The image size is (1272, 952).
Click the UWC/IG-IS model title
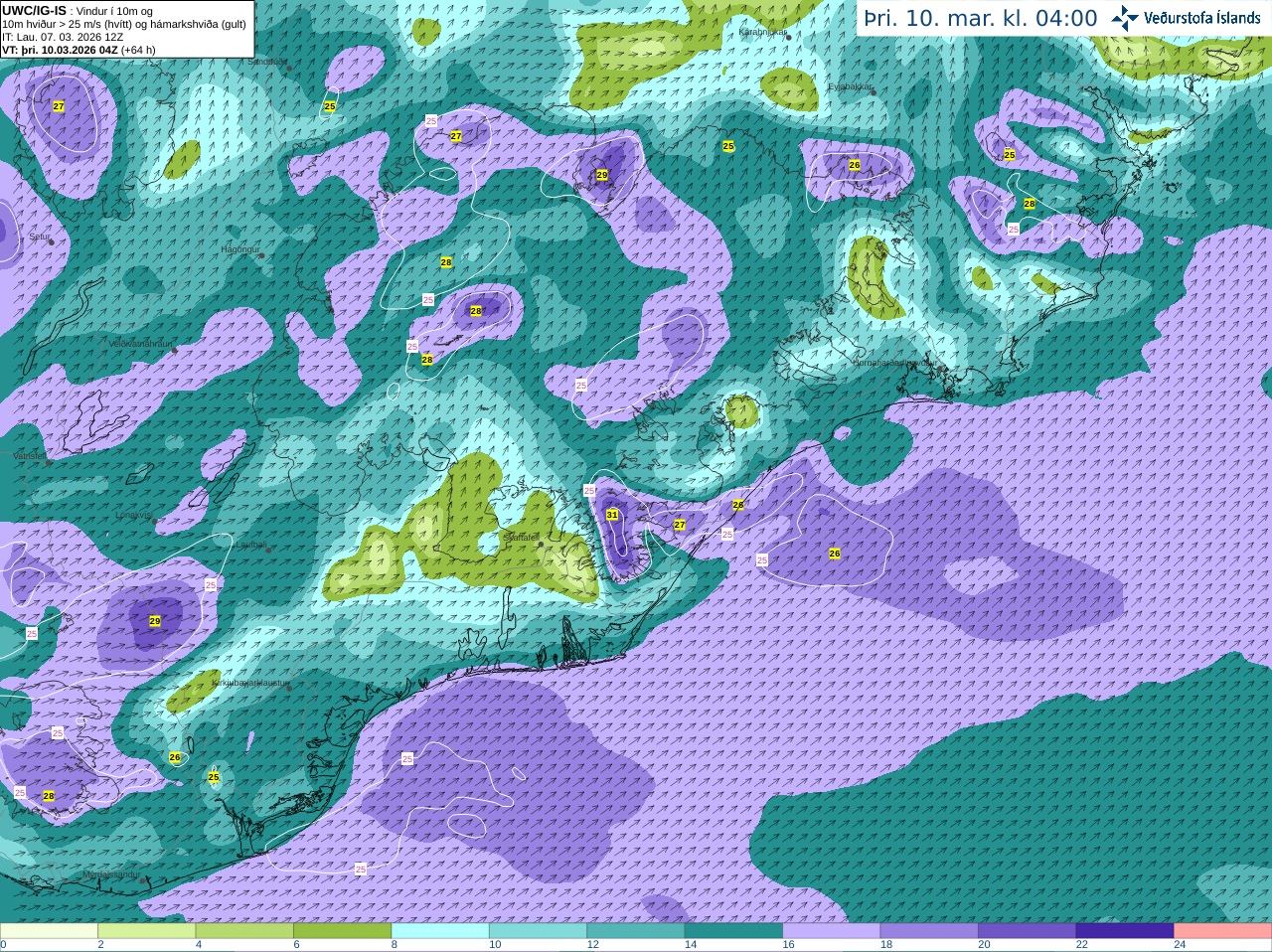tap(34, 10)
